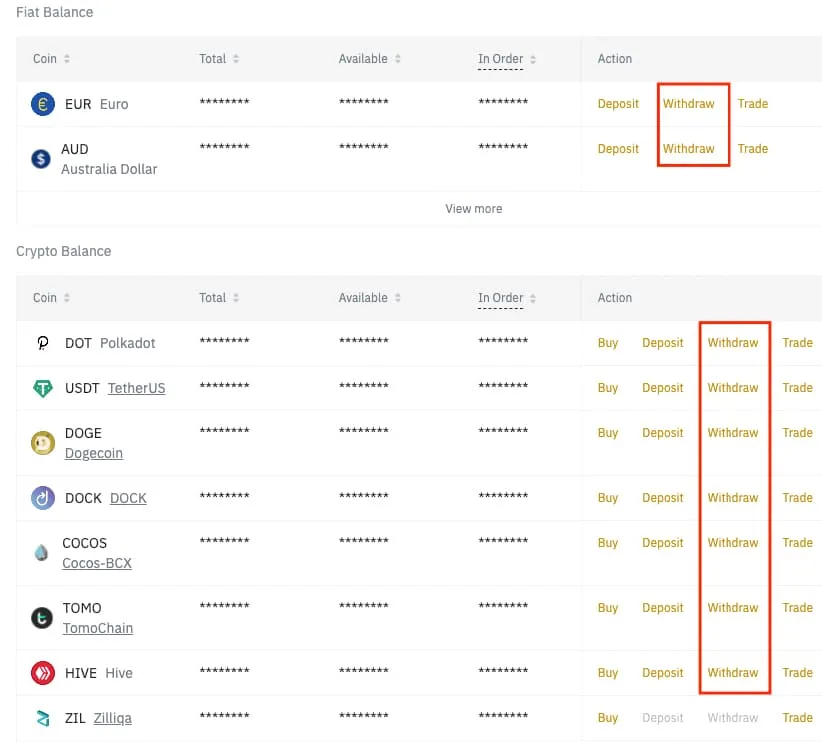Sort Fiat Balance by Coin column
Screen dimensions: 822x742
(67, 59)
